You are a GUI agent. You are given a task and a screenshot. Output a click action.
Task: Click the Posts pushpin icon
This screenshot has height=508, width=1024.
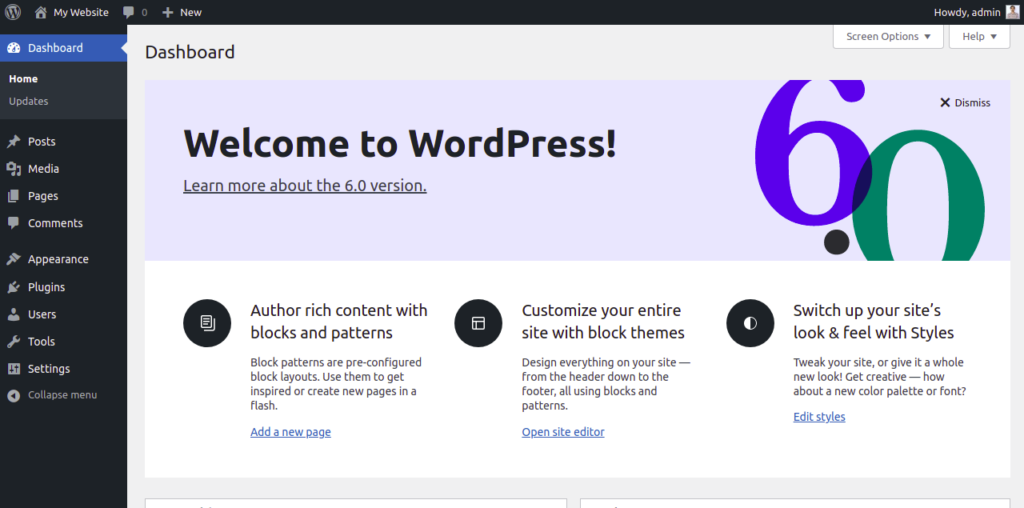tap(14, 142)
